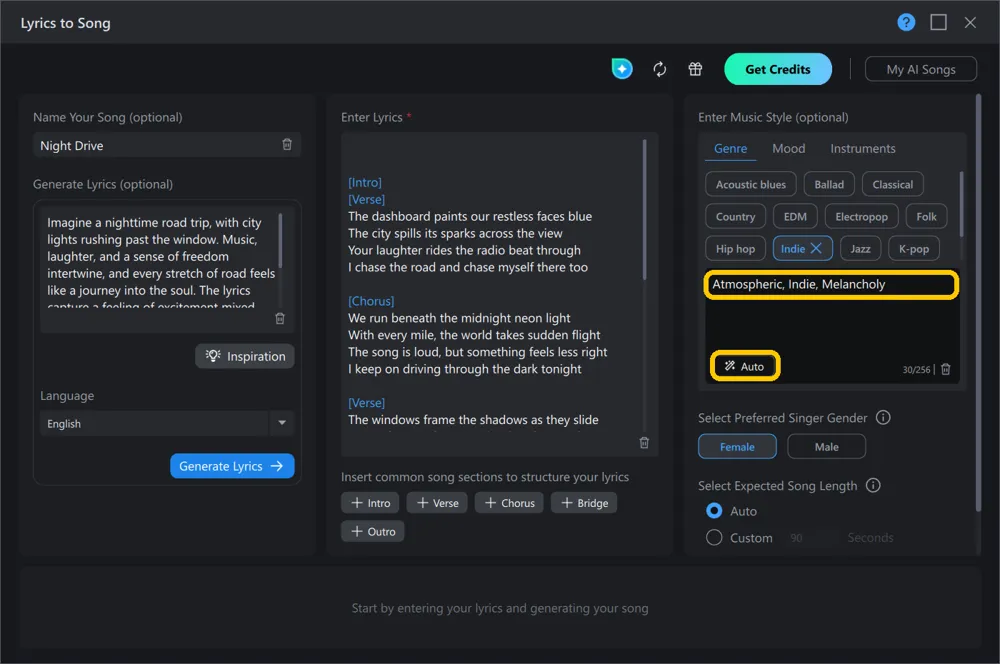The image size is (1000, 664).
Task: Open My AI Songs
Action: click(x=920, y=69)
